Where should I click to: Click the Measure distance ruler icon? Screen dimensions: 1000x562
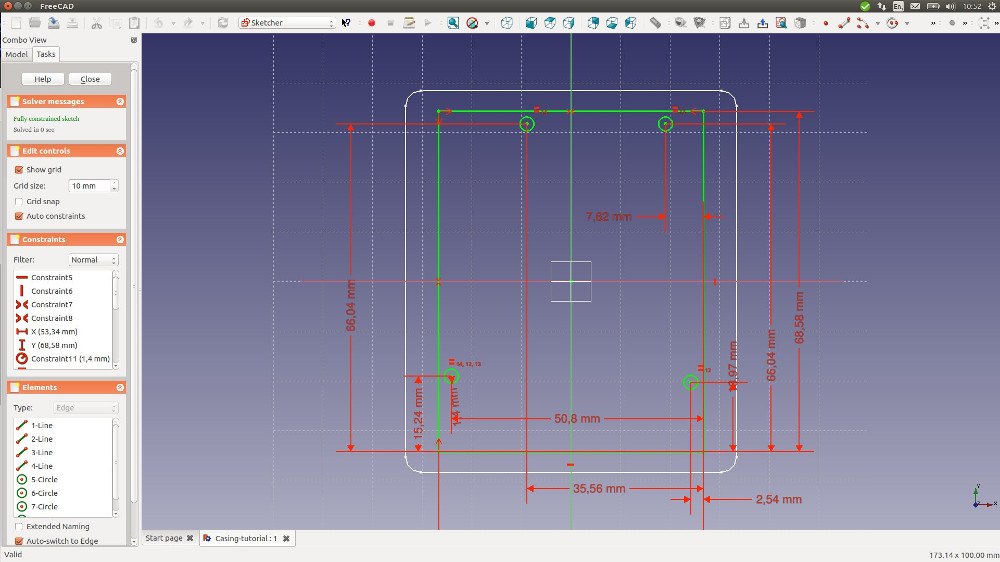click(656, 23)
